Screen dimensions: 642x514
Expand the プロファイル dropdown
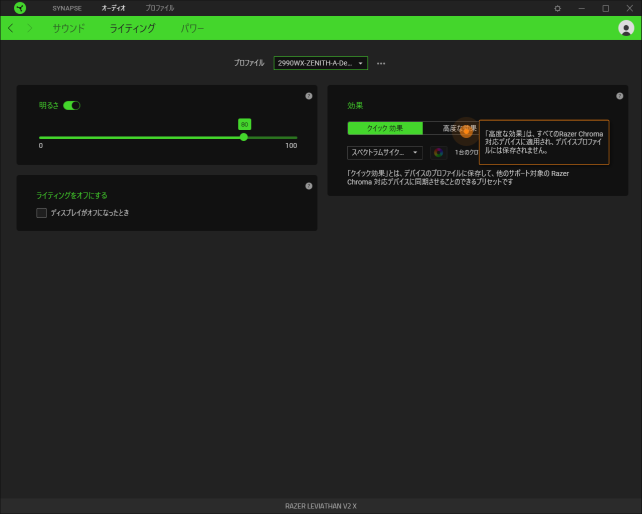point(321,63)
